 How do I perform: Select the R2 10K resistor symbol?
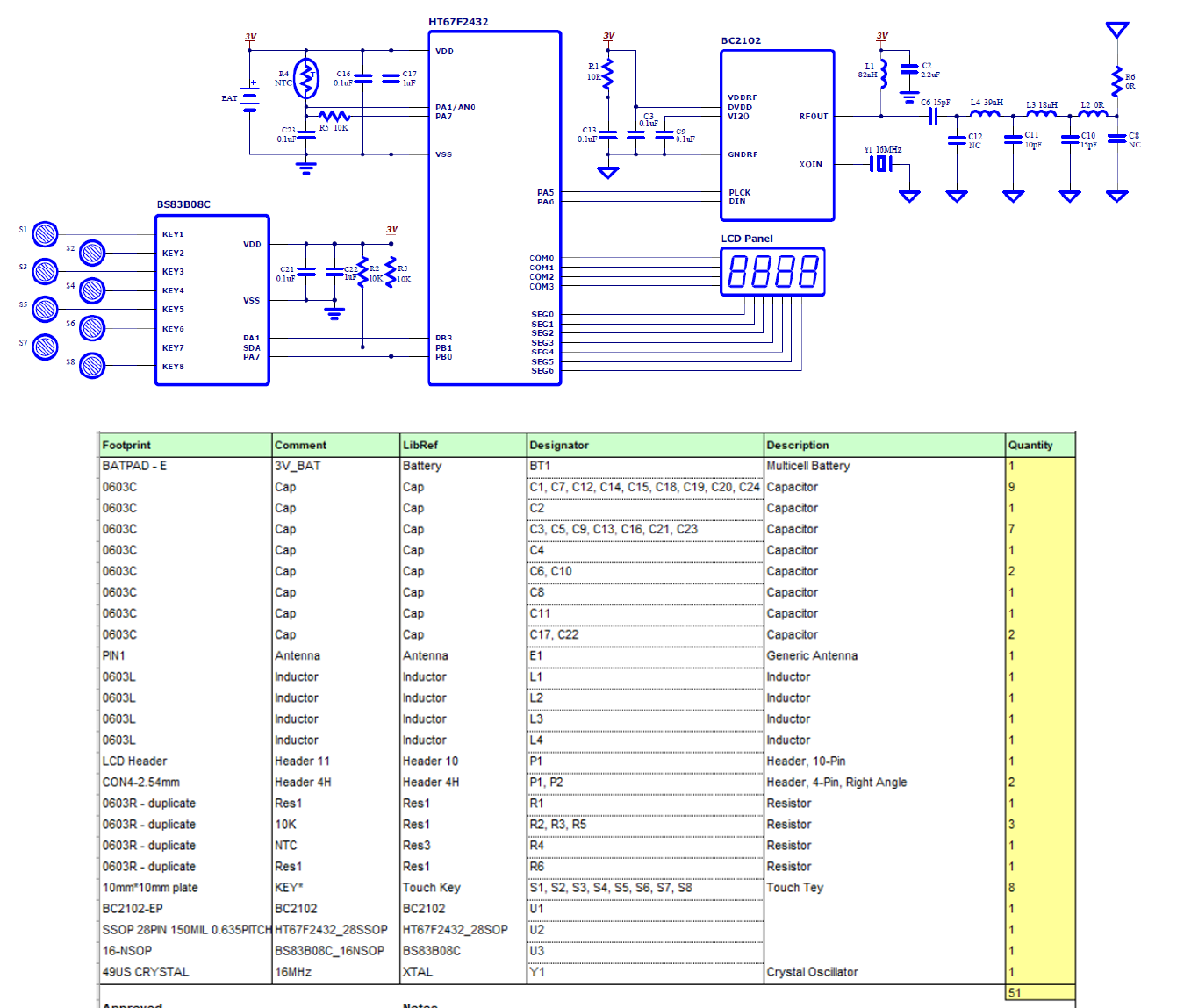pos(362,274)
